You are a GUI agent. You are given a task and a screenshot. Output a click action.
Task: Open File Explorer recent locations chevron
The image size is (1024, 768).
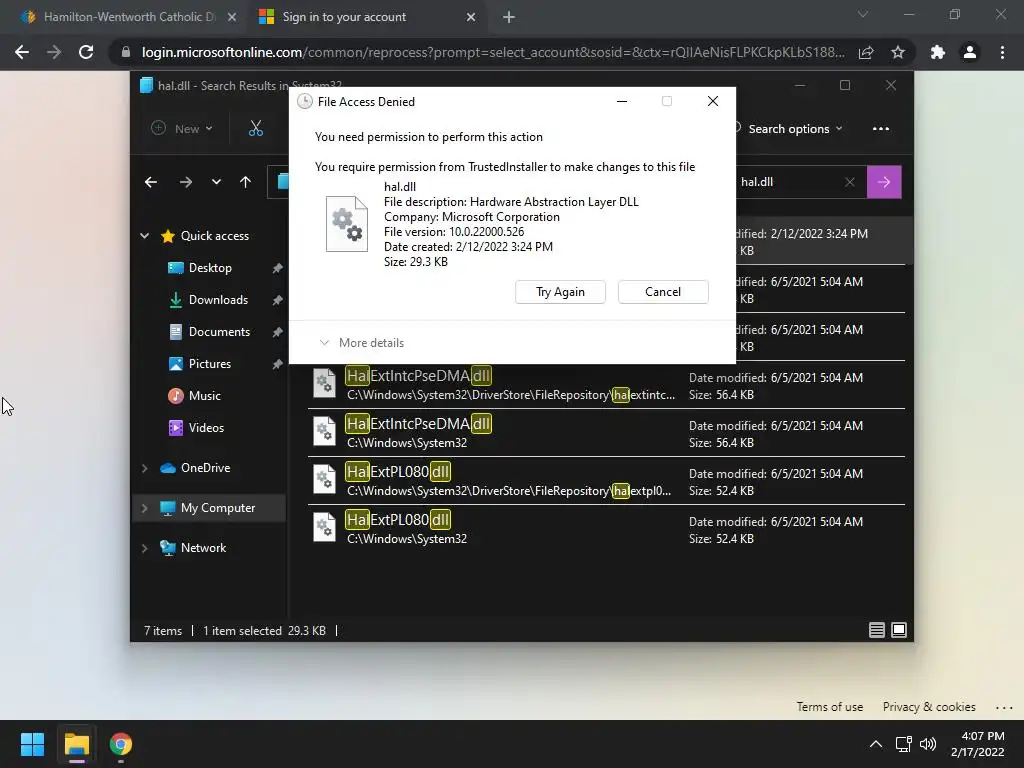(216, 182)
